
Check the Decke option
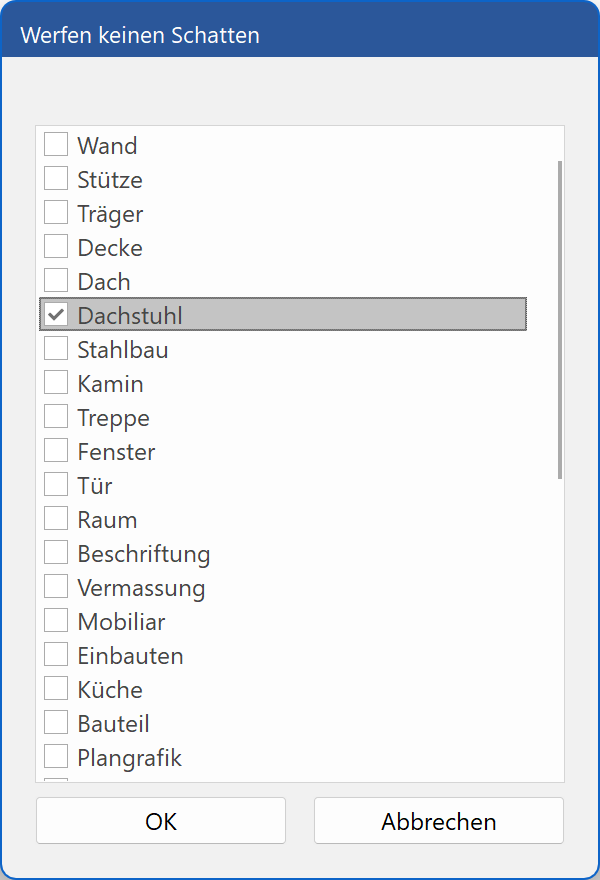click(x=56, y=246)
